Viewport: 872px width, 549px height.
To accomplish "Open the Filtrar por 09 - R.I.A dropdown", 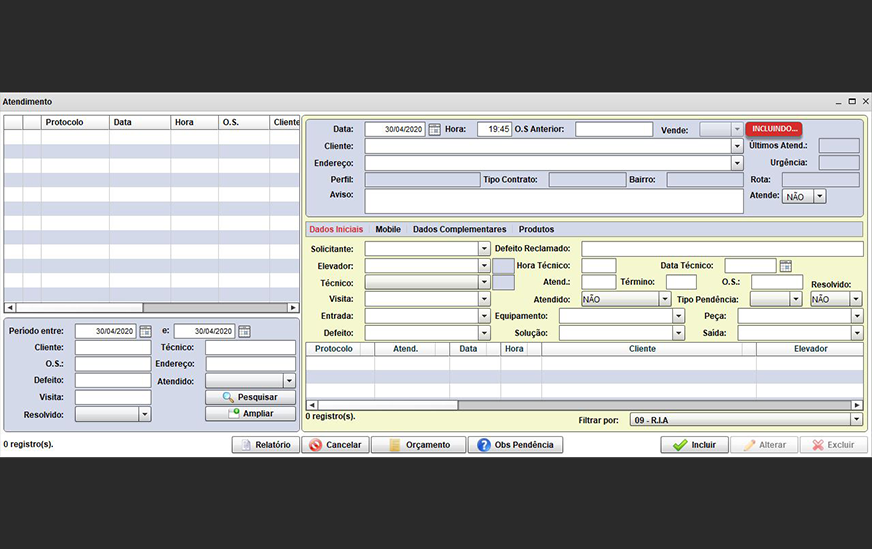I will [856, 420].
